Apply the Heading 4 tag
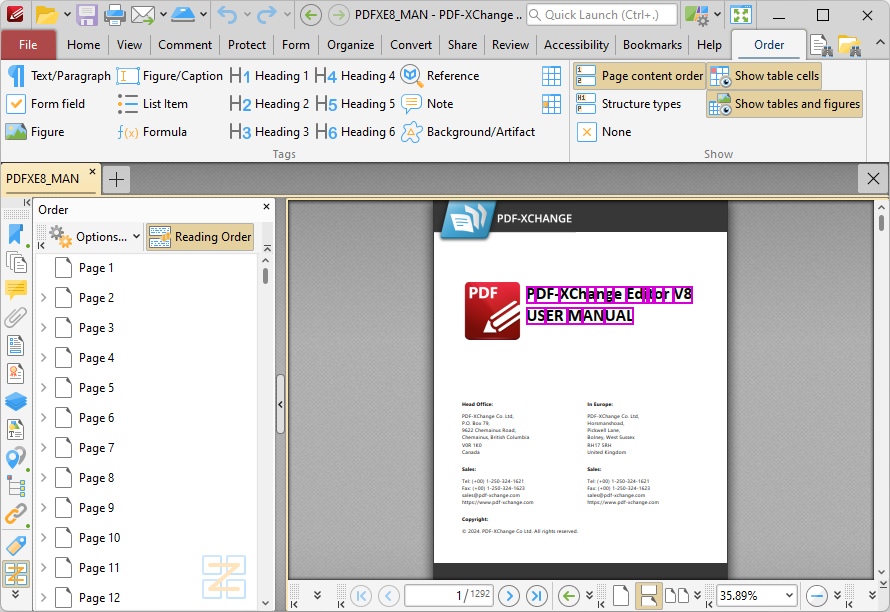The height and width of the screenshot is (612, 890). tap(355, 76)
